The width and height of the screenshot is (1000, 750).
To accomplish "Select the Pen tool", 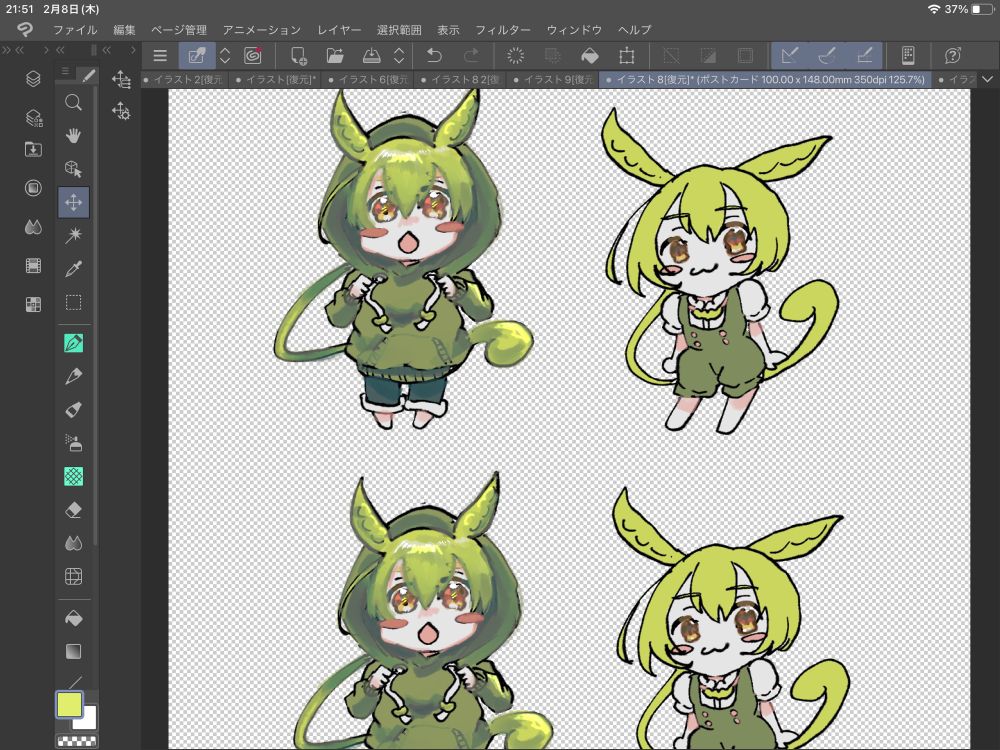I will 73,343.
